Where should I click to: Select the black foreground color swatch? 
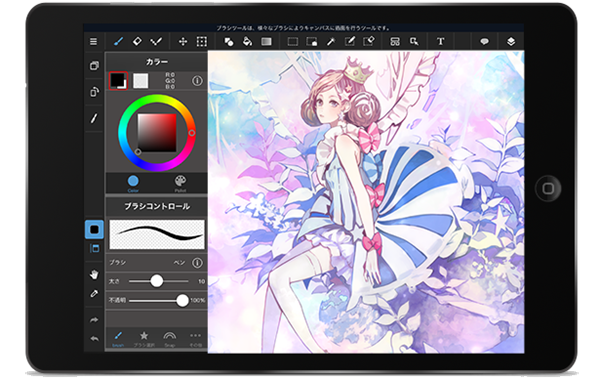[118, 81]
